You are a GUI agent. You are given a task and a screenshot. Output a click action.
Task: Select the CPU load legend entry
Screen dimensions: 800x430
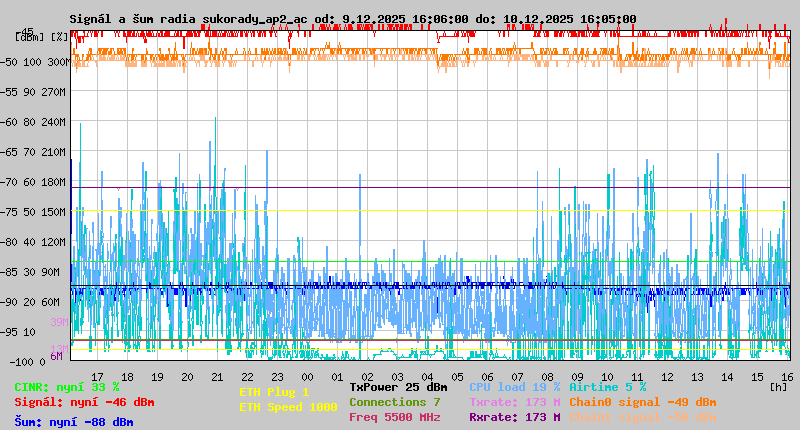click(x=516, y=387)
